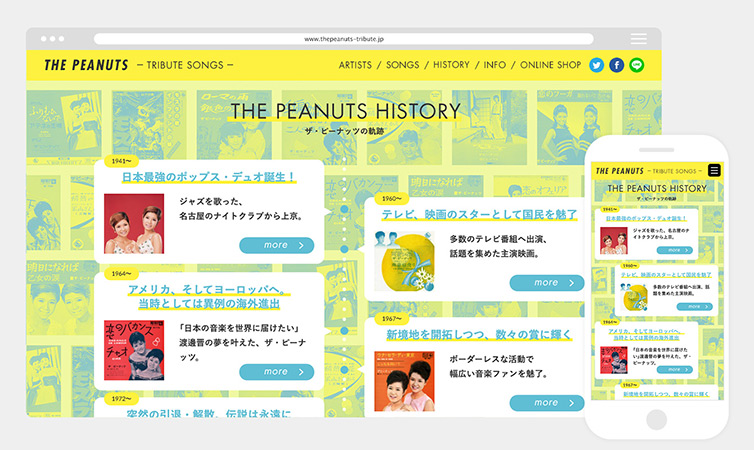
Task: Click more button in the 1941 card
Action: point(276,245)
